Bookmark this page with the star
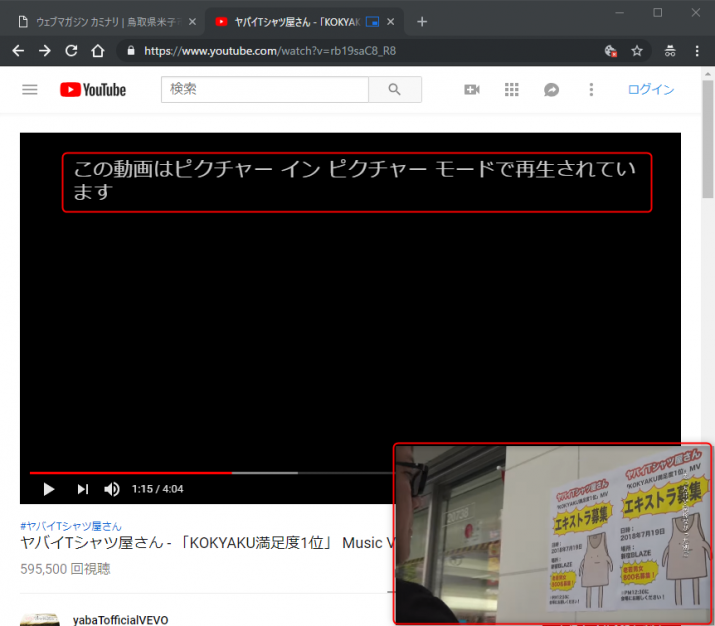715x626 pixels. pyautogui.click(x=637, y=51)
